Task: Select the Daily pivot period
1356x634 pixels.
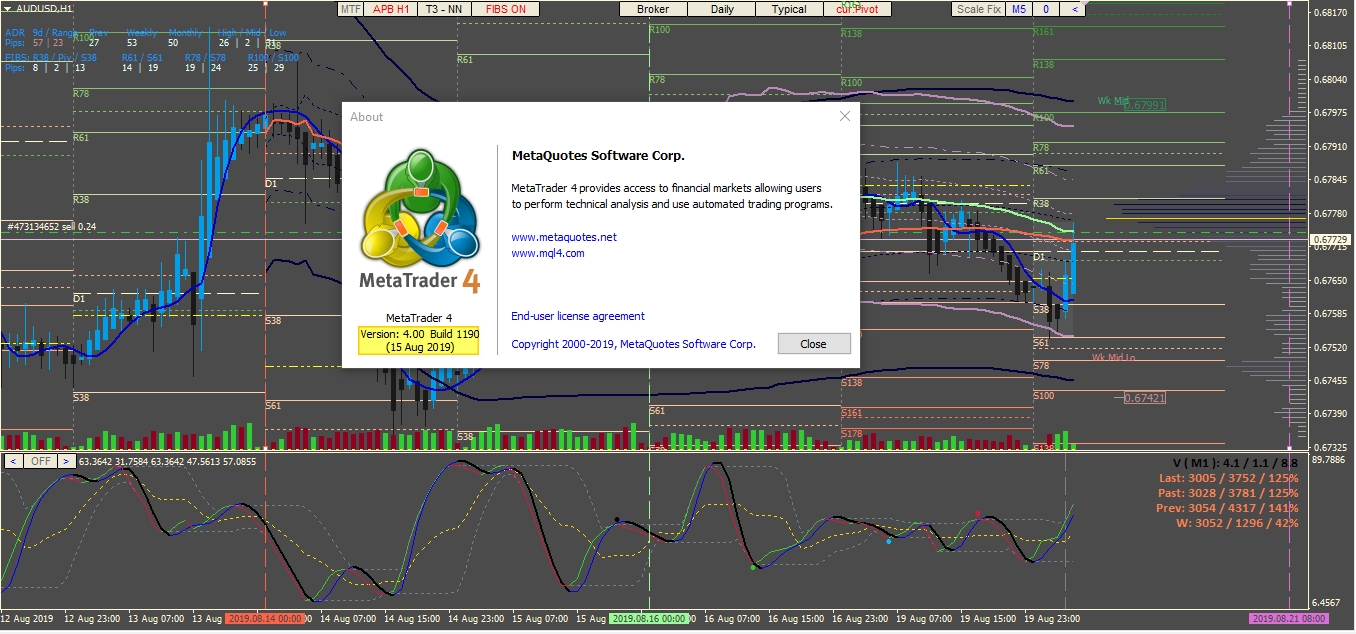Action: pyautogui.click(x=722, y=9)
